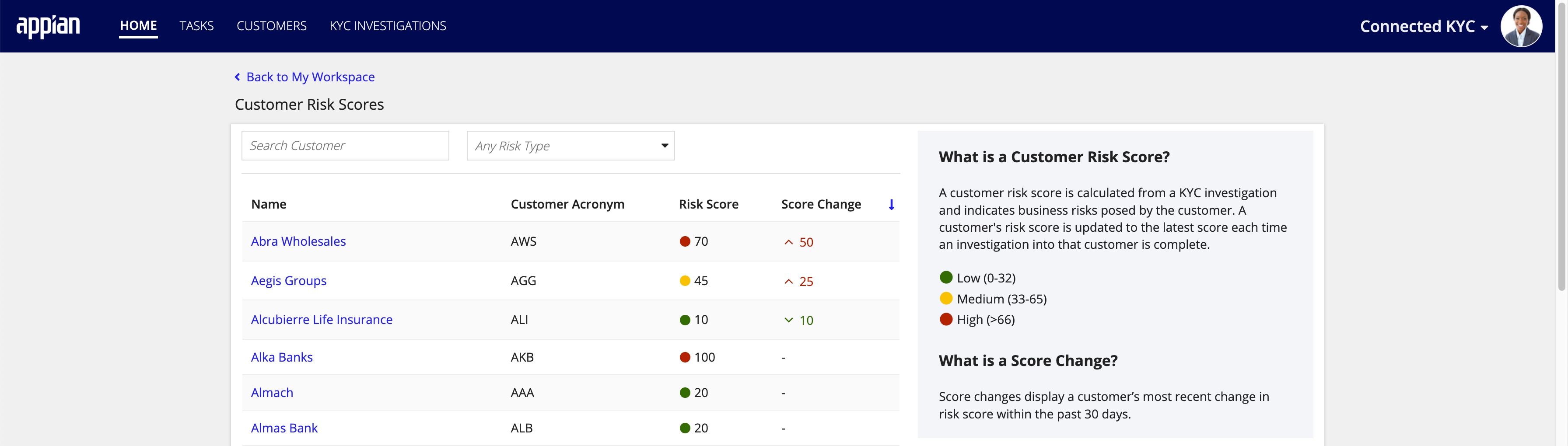Click the Score Change sort arrow
This screenshot has height=446, width=1568.
[x=891, y=205]
